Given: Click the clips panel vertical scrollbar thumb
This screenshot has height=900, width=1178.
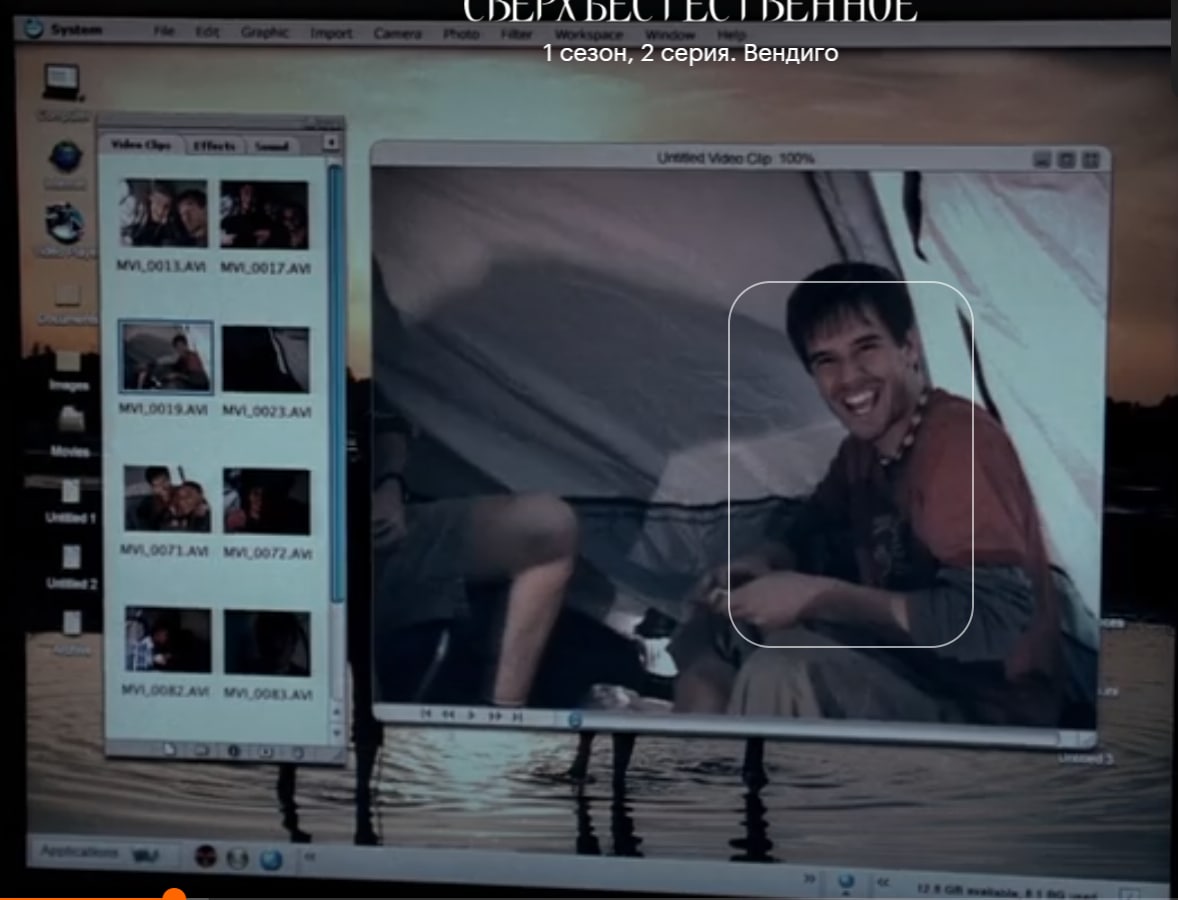Looking at the screenshot, I should (336, 383).
